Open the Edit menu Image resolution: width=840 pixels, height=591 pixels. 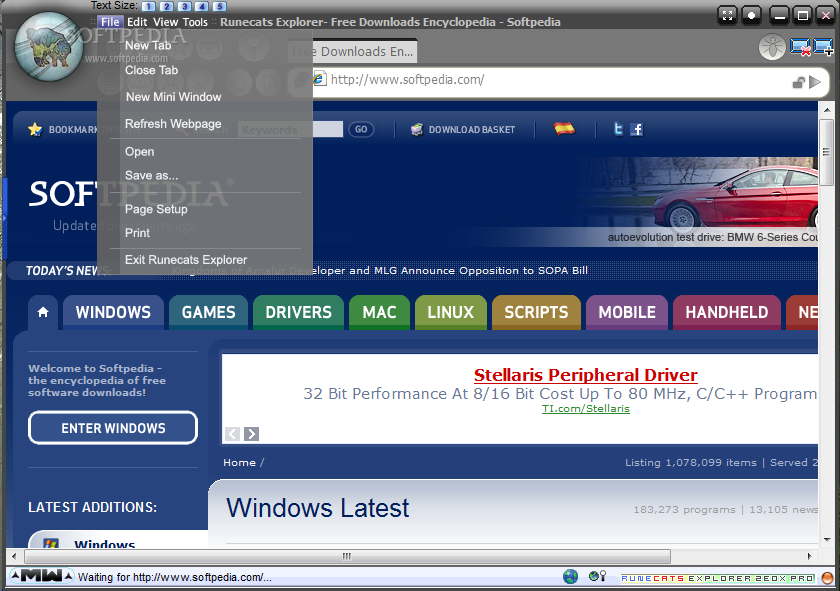point(137,22)
